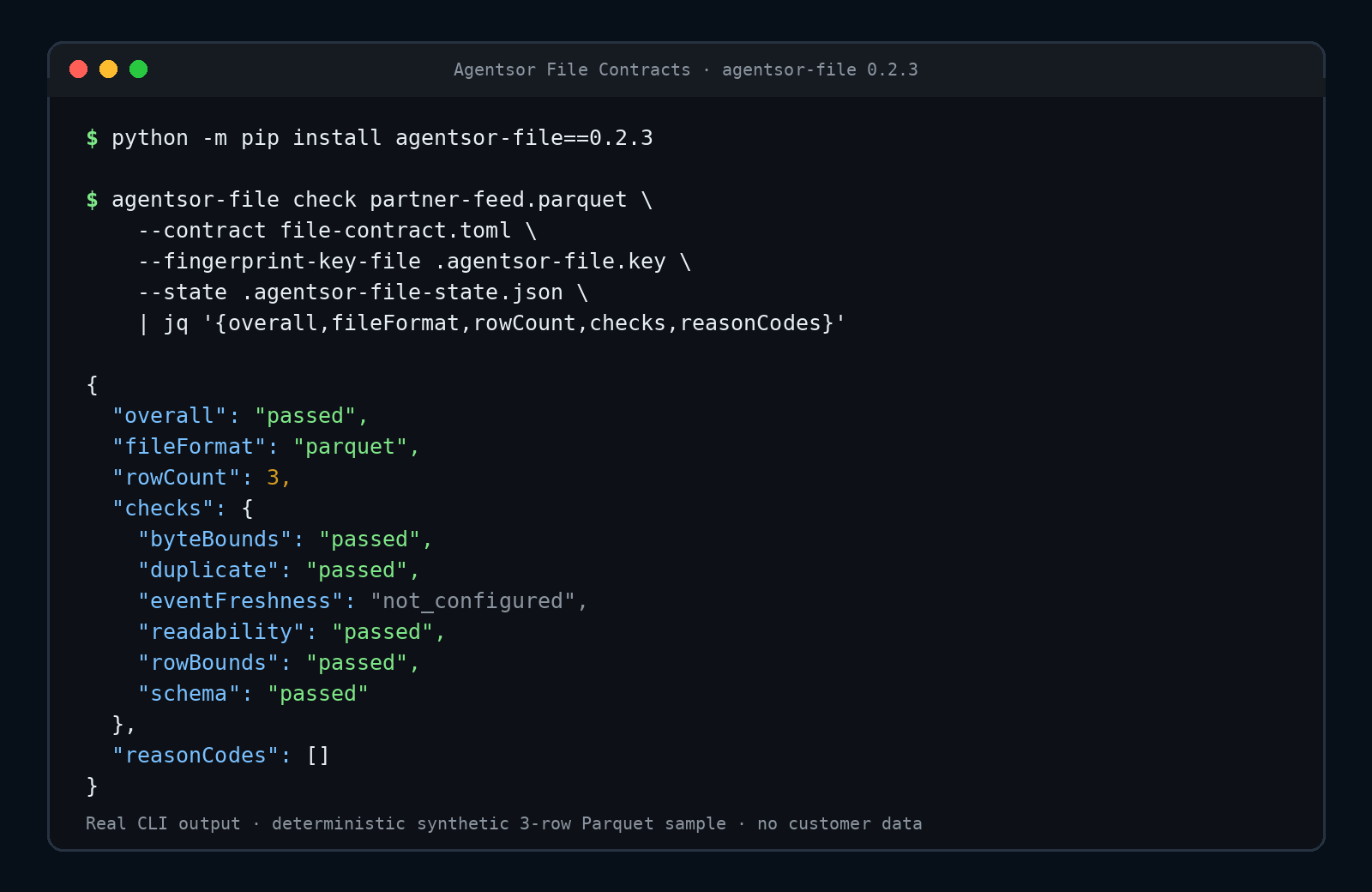Screen dimensions: 1372x892
Task: Click the 'agentsor-file check partner-feed.parquet' command line
Action: pyautogui.click(x=370, y=200)
